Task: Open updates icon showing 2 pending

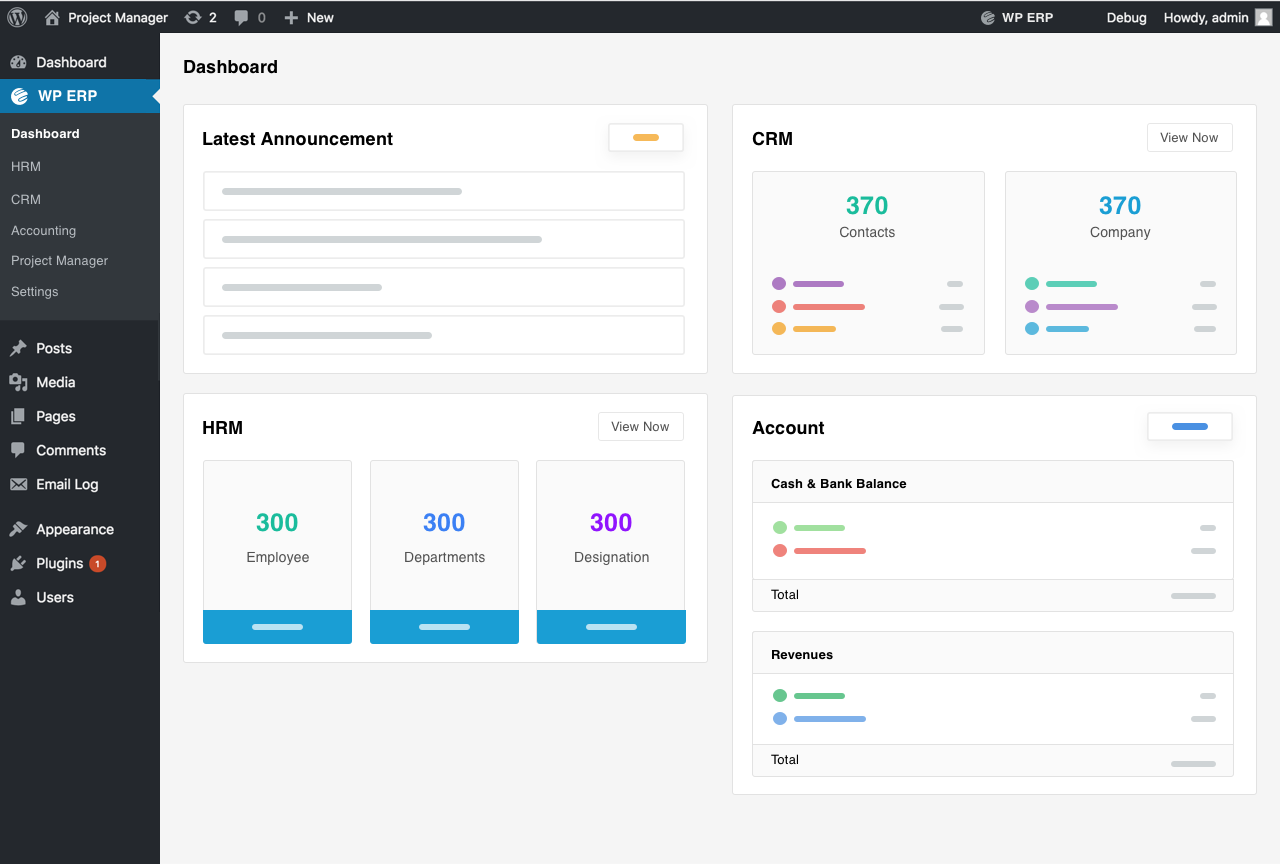Action: tap(193, 17)
